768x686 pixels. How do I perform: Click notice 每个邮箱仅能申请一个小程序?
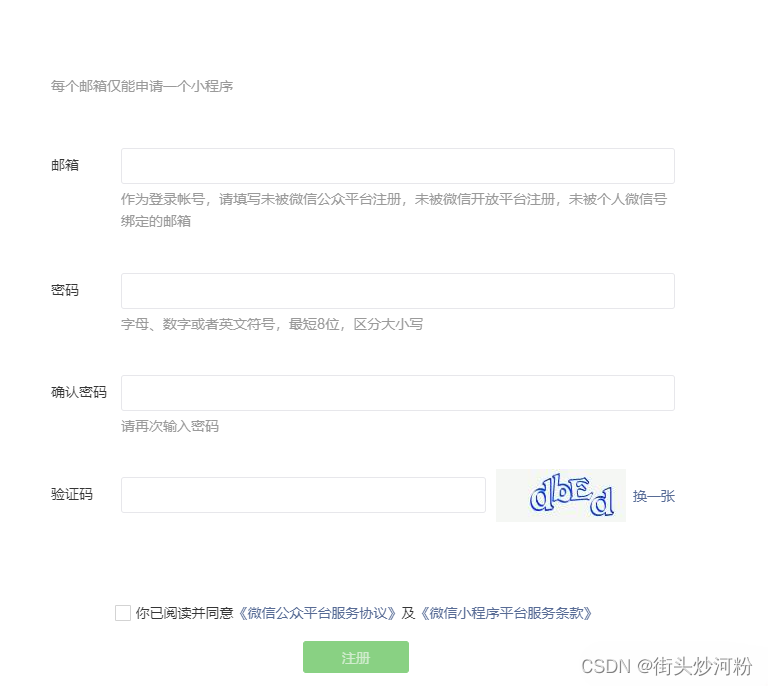pyautogui.click(x=142, y=86)
